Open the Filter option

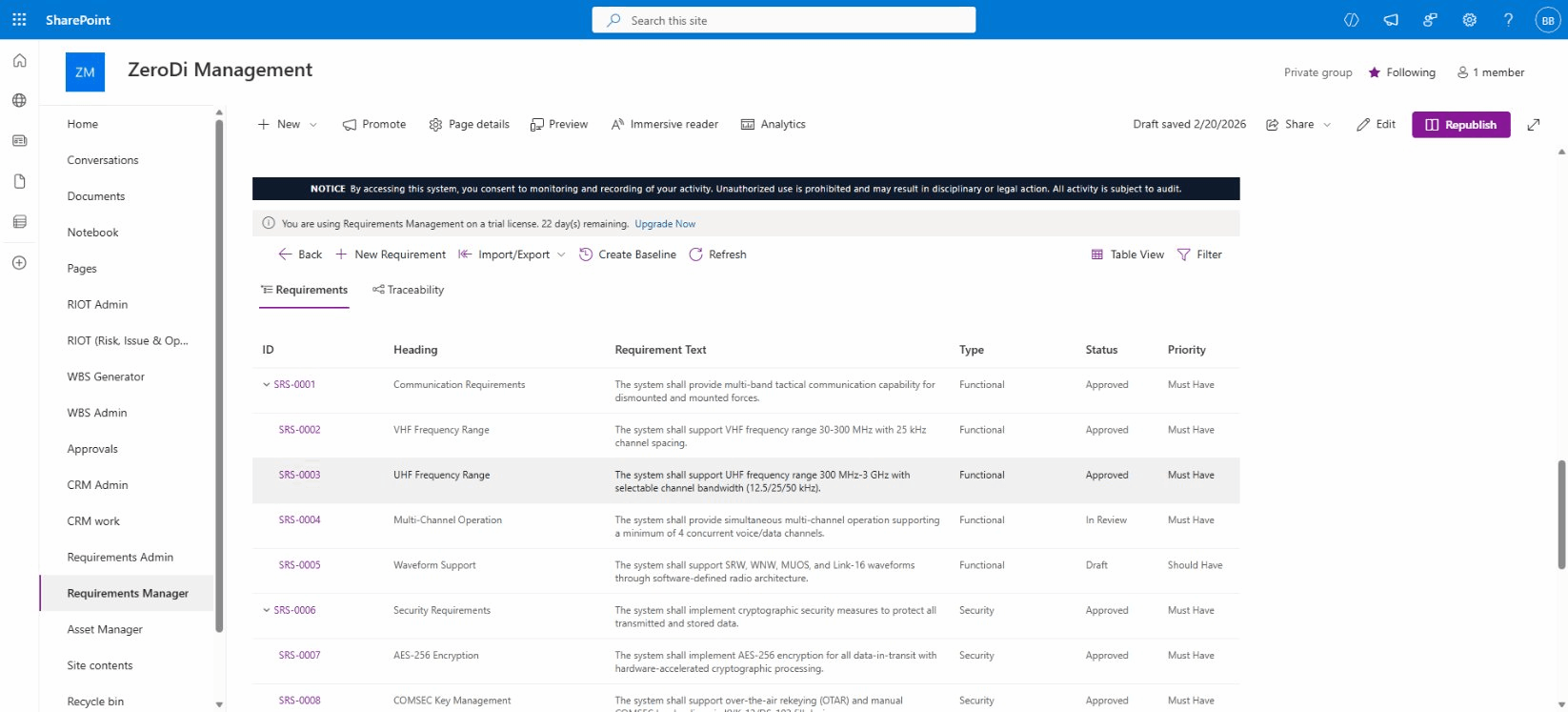click(x=1199, y=254)
